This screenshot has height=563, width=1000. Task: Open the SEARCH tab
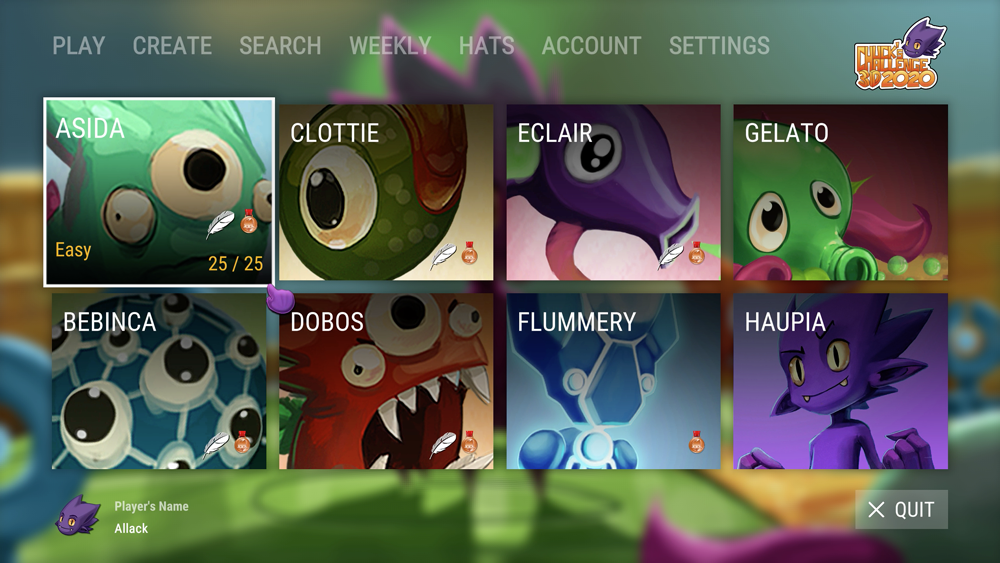click(x=280, y=46)
